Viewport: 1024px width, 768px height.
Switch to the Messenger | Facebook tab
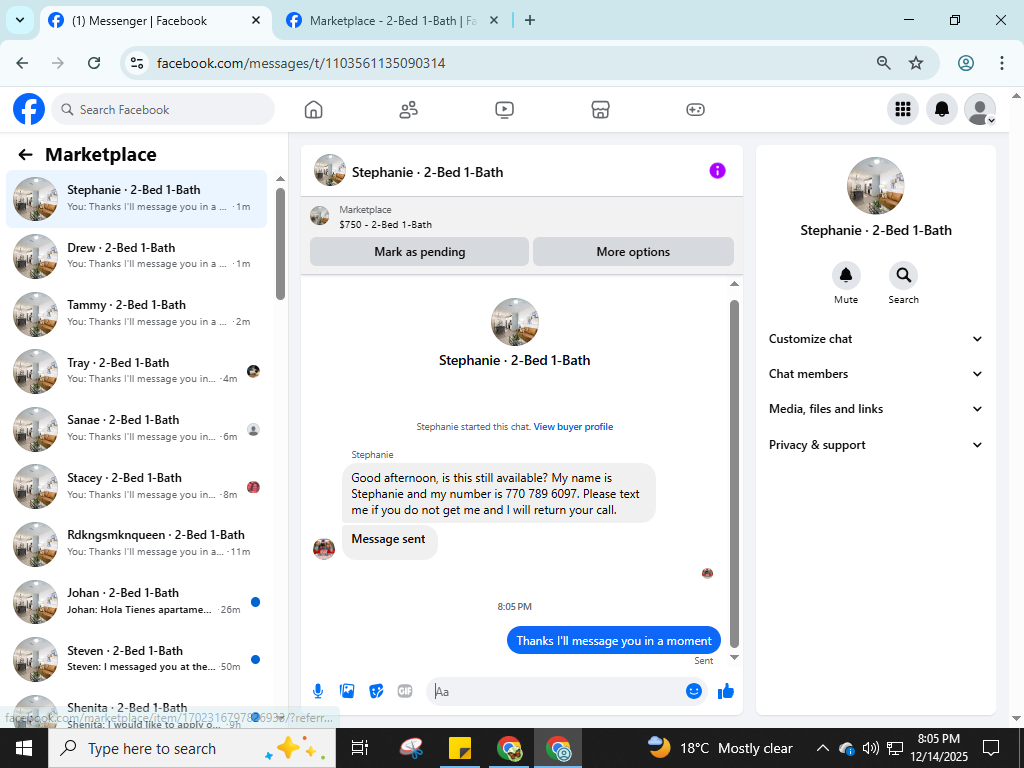[x=155, y=21]
